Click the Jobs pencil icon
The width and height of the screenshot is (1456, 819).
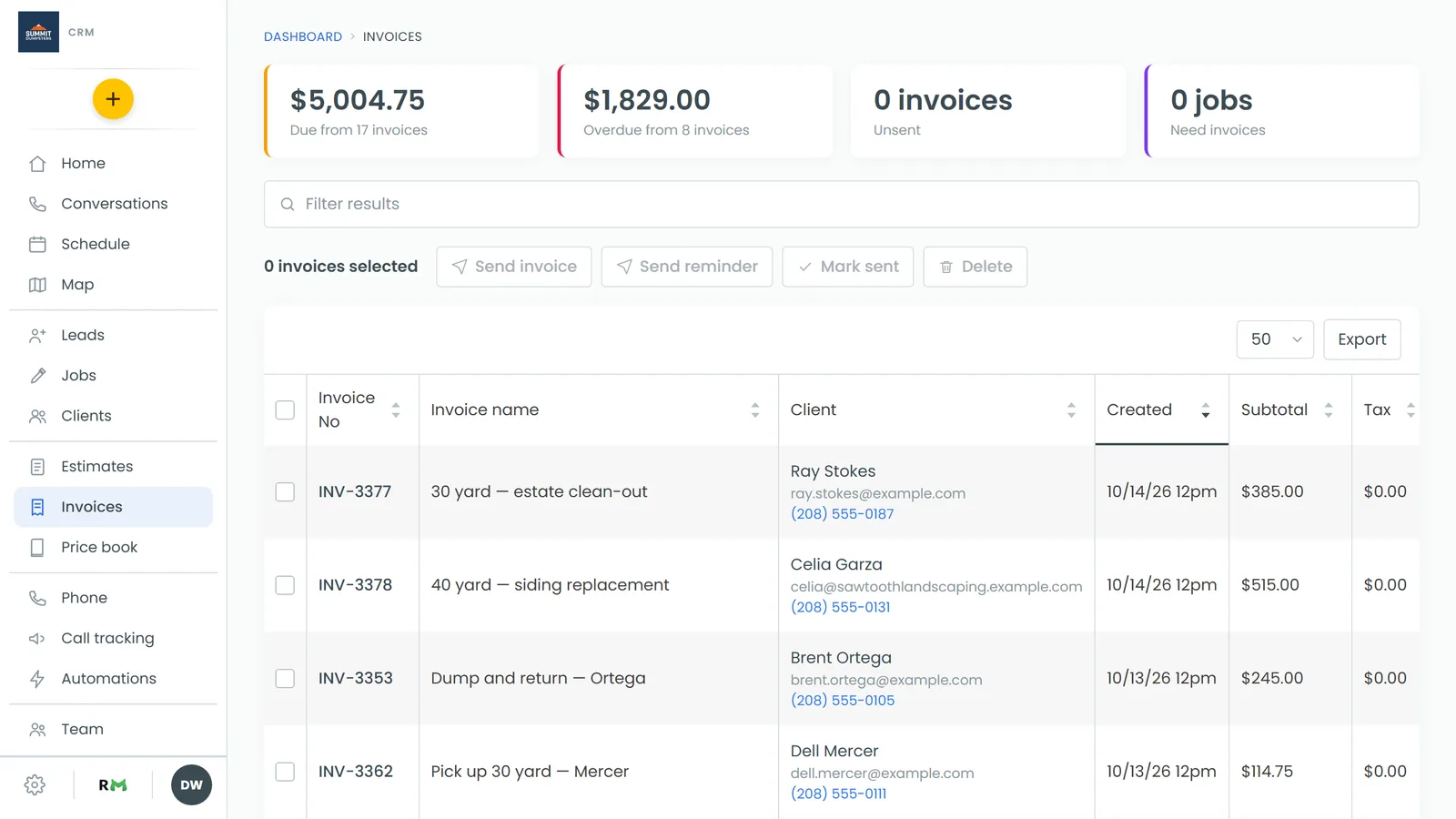[37, 376]
